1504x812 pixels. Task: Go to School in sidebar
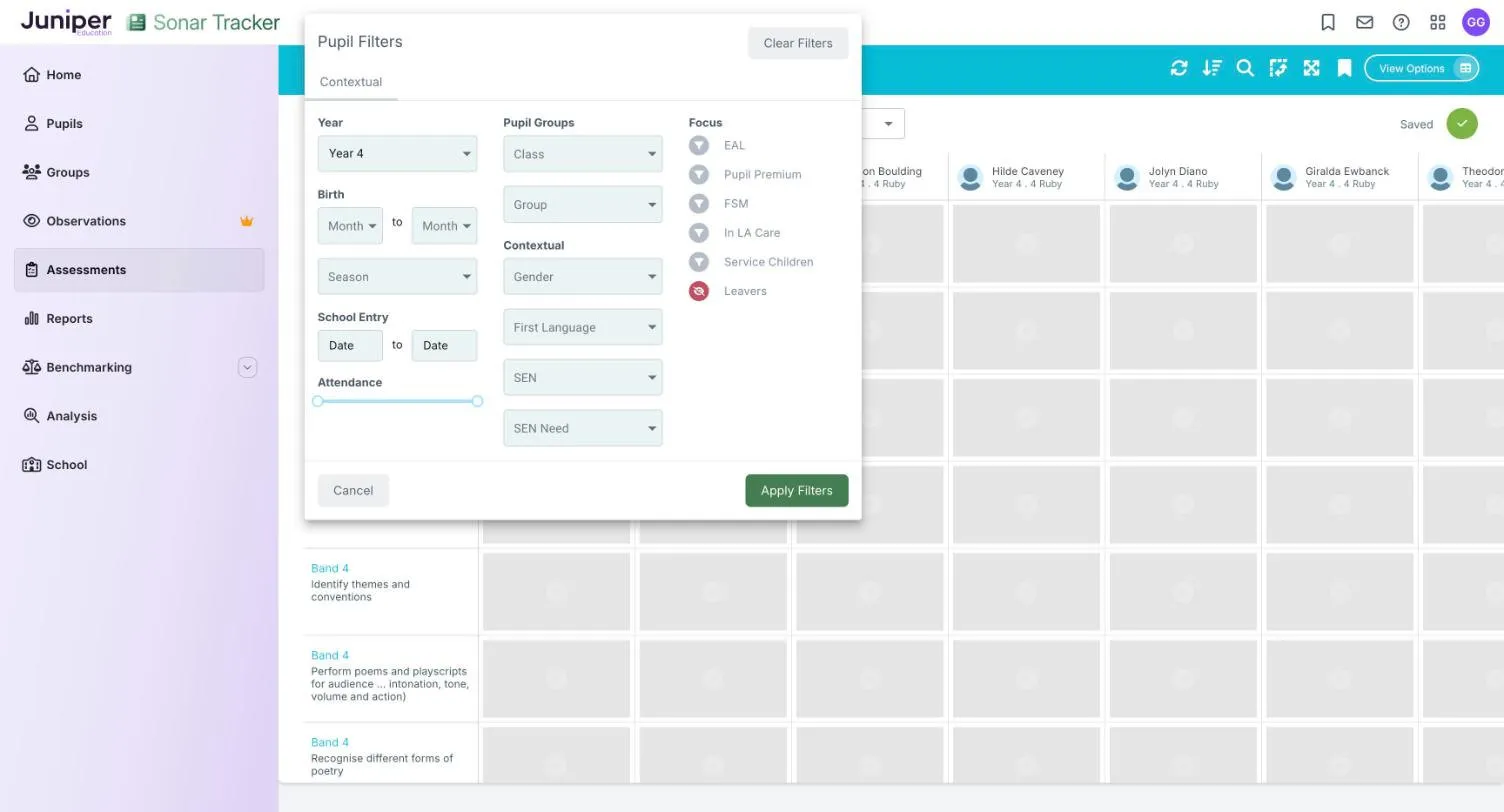139,465
